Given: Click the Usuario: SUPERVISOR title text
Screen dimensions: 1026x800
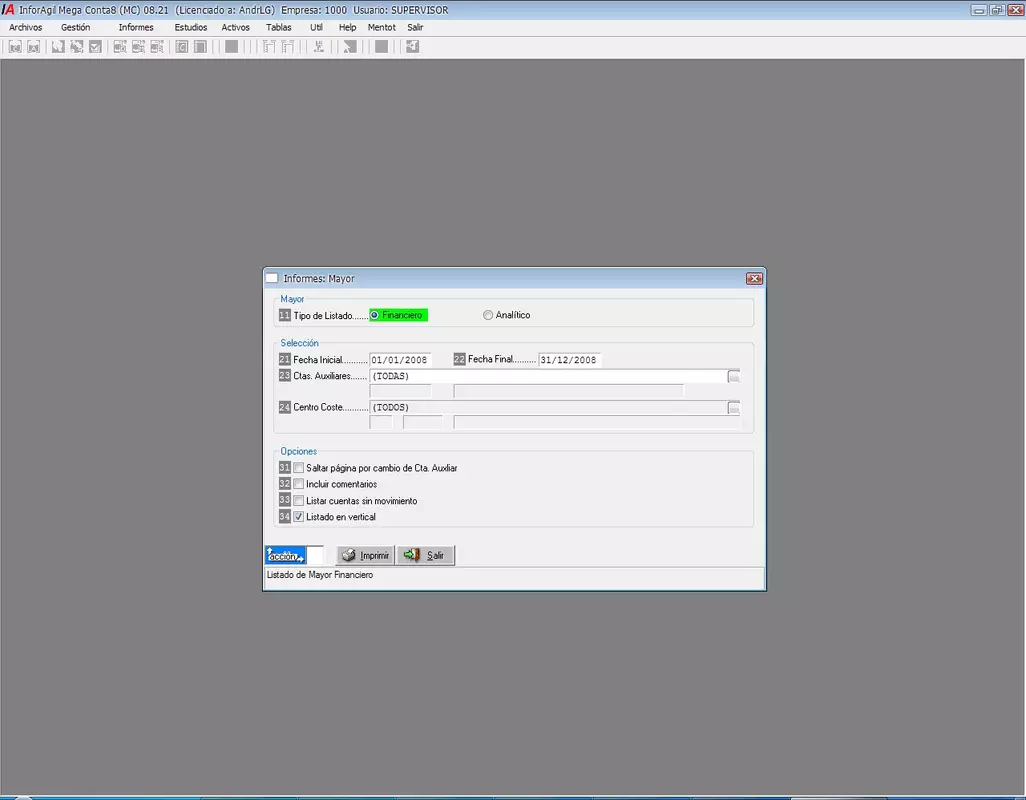Looking at the screenshot, I should pos(400,10).
